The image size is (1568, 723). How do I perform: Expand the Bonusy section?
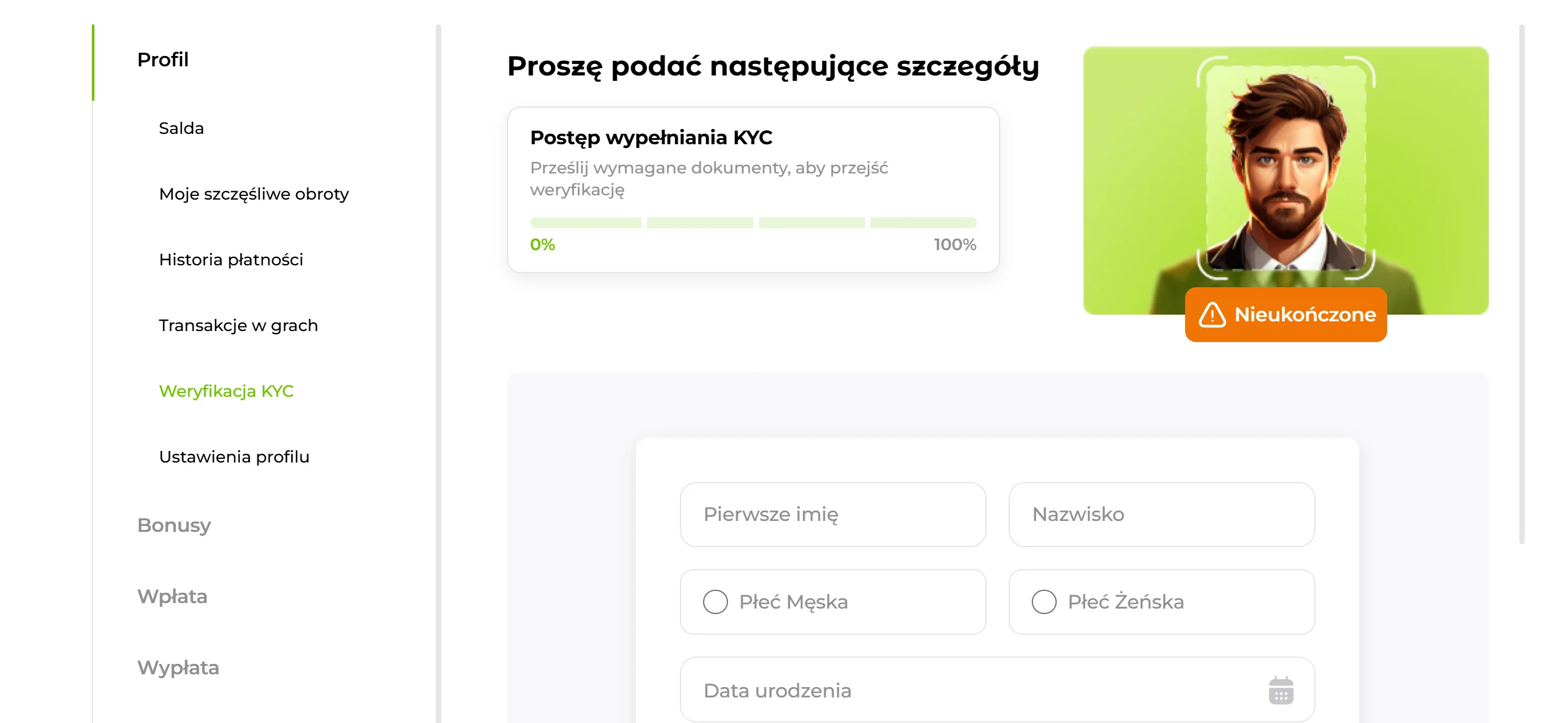175,525
